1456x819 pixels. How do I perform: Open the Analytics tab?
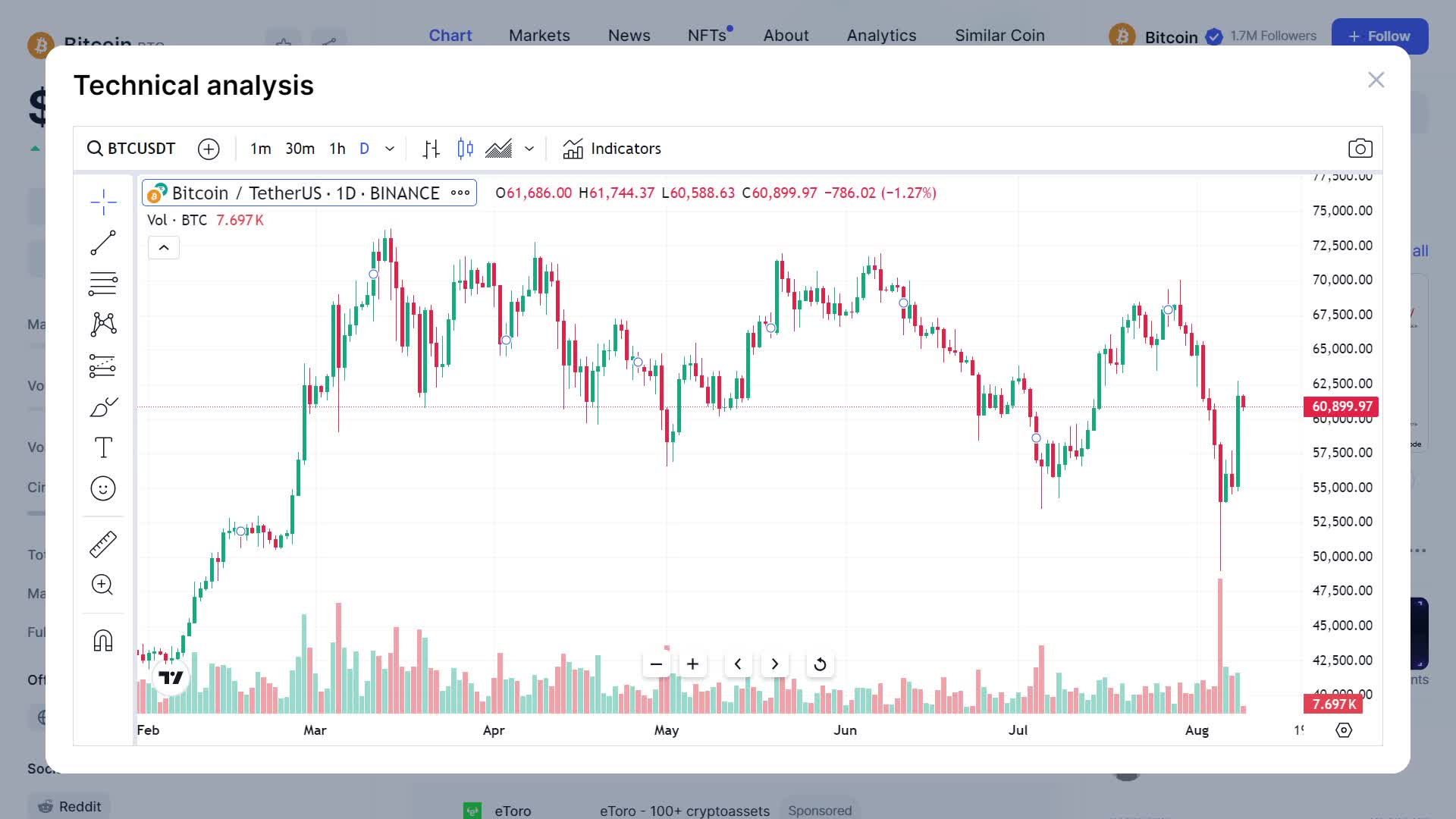point(881,36)
